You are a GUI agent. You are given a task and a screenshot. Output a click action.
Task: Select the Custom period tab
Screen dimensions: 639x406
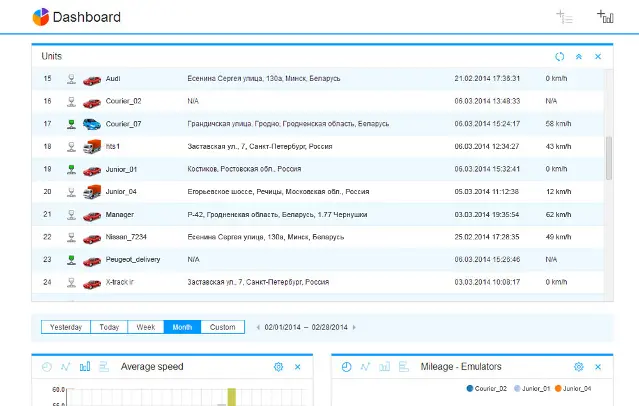(x=223, y=327)
